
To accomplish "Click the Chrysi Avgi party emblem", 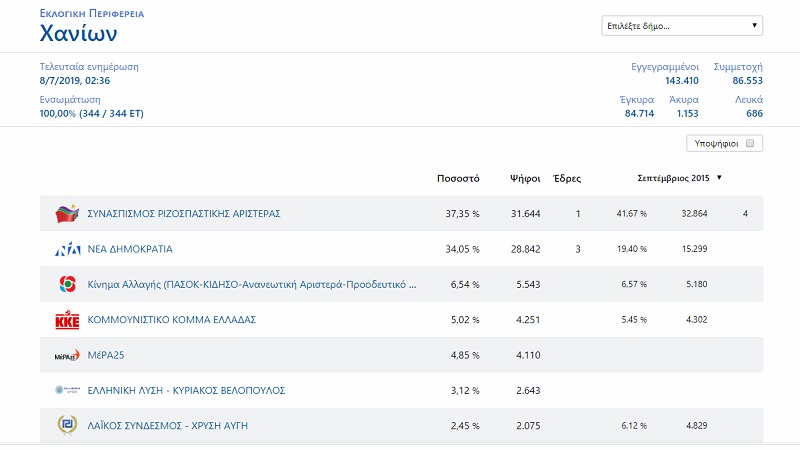I will [67, 425].
